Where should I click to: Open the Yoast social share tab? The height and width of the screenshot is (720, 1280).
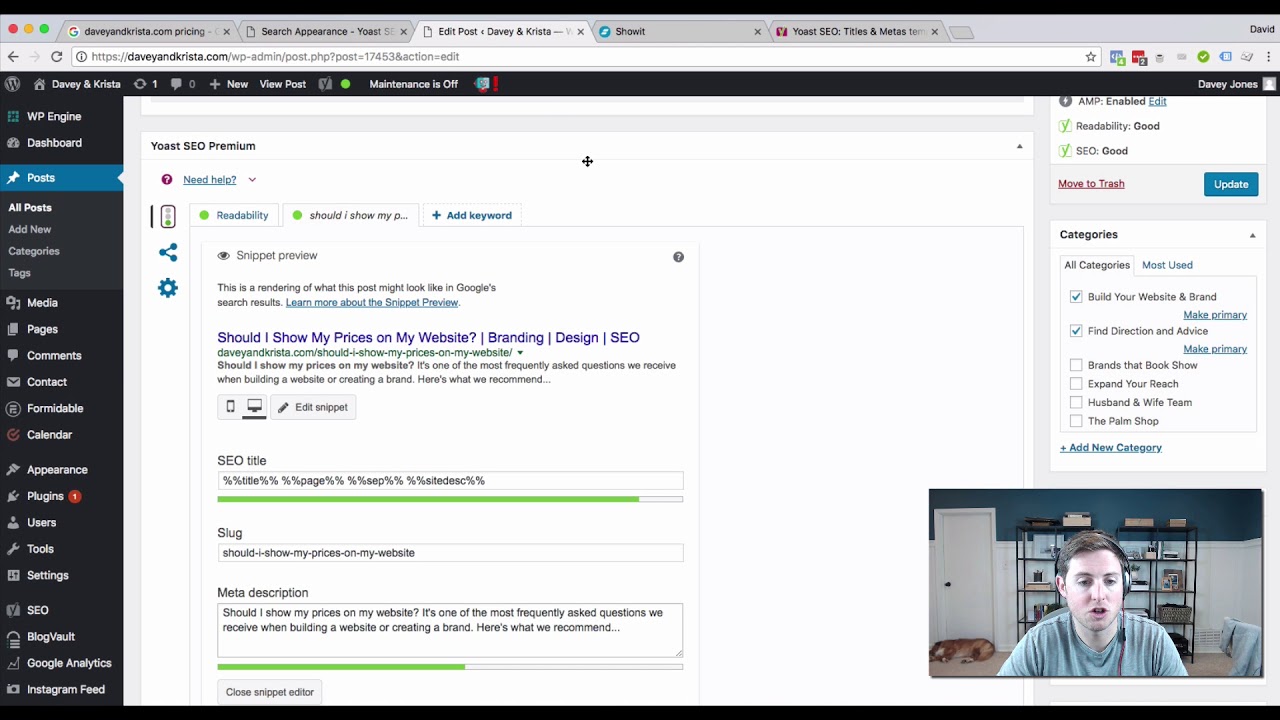168,252
